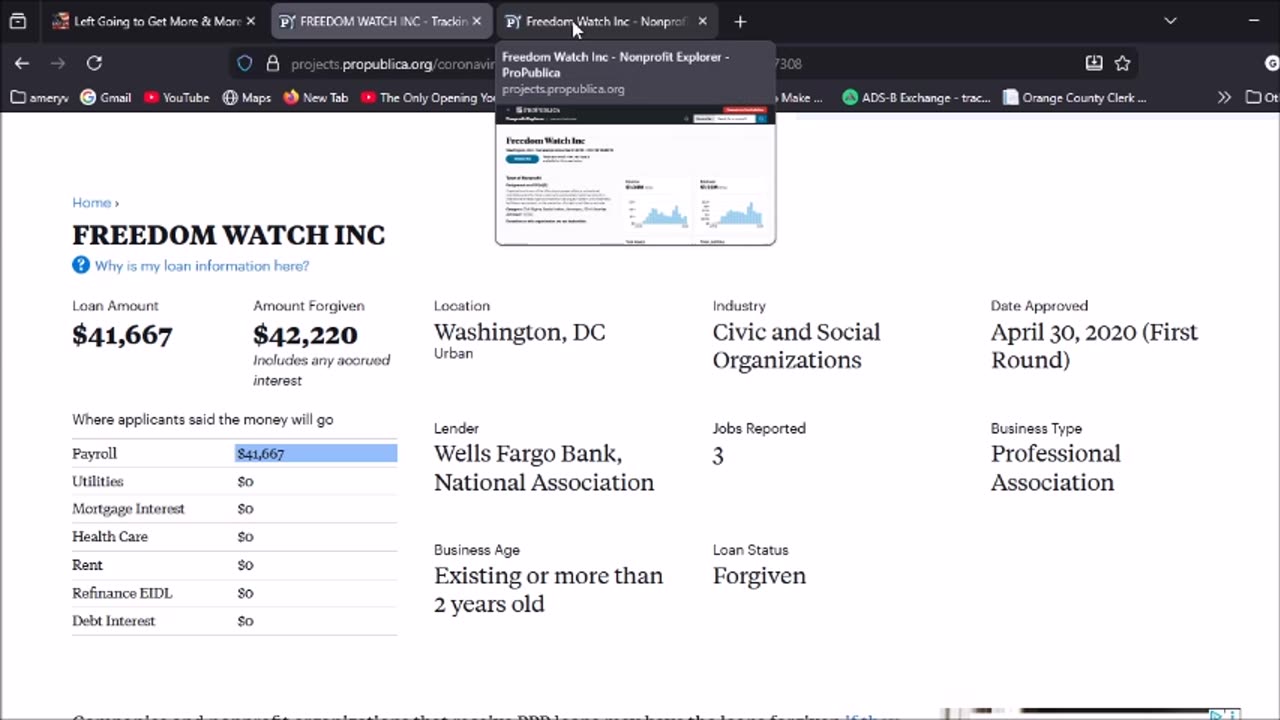Click the 'Payroll' row label

click(94, 454)
